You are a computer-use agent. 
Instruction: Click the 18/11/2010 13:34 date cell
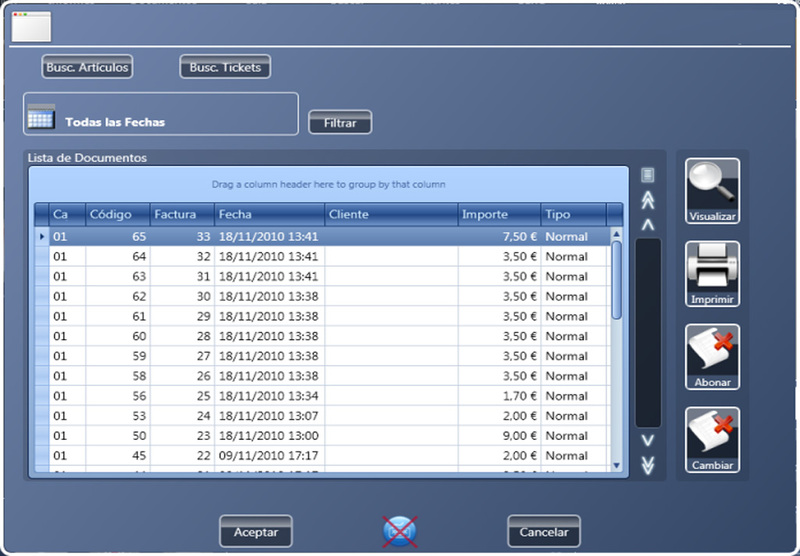point(269,396)
